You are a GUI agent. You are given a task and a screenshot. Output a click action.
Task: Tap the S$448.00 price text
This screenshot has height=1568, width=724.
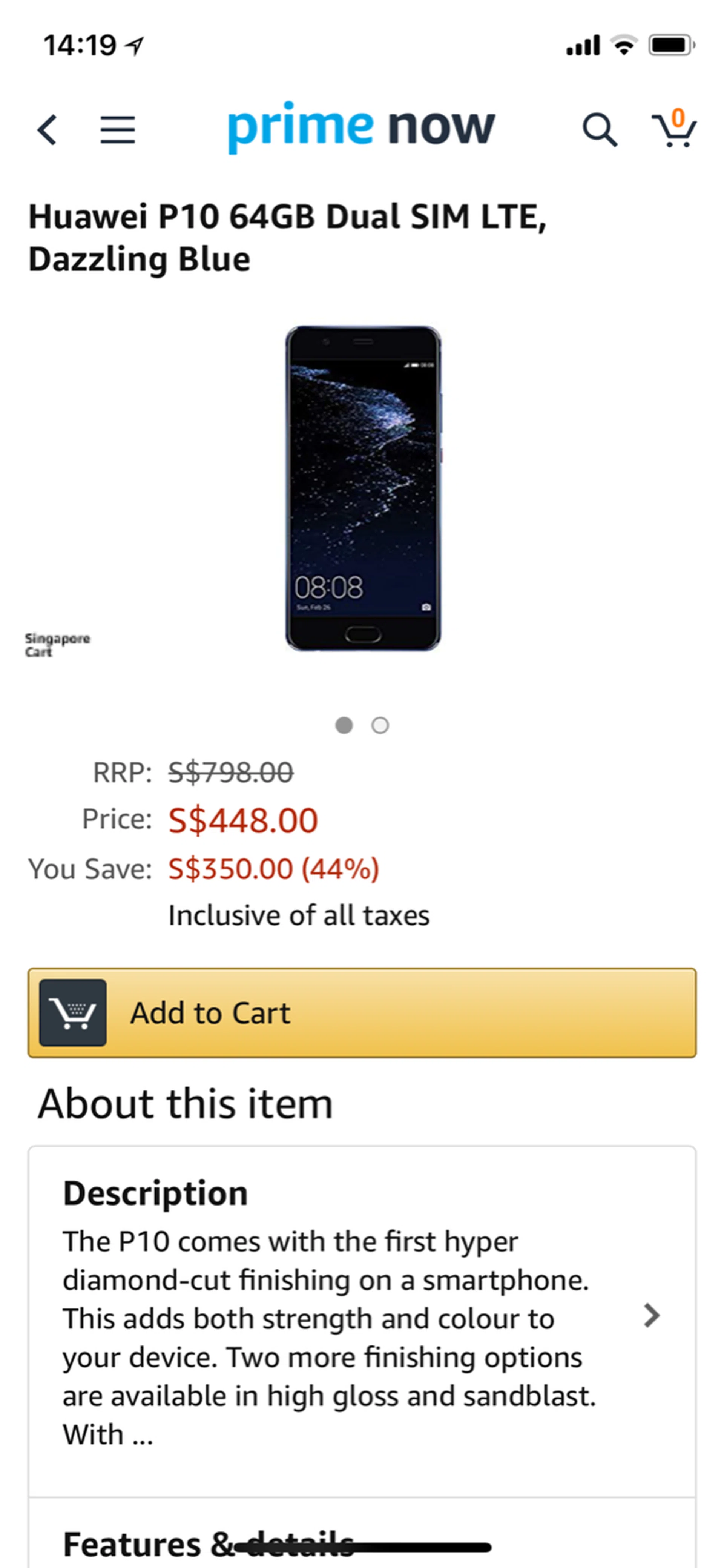click(243, 819)
